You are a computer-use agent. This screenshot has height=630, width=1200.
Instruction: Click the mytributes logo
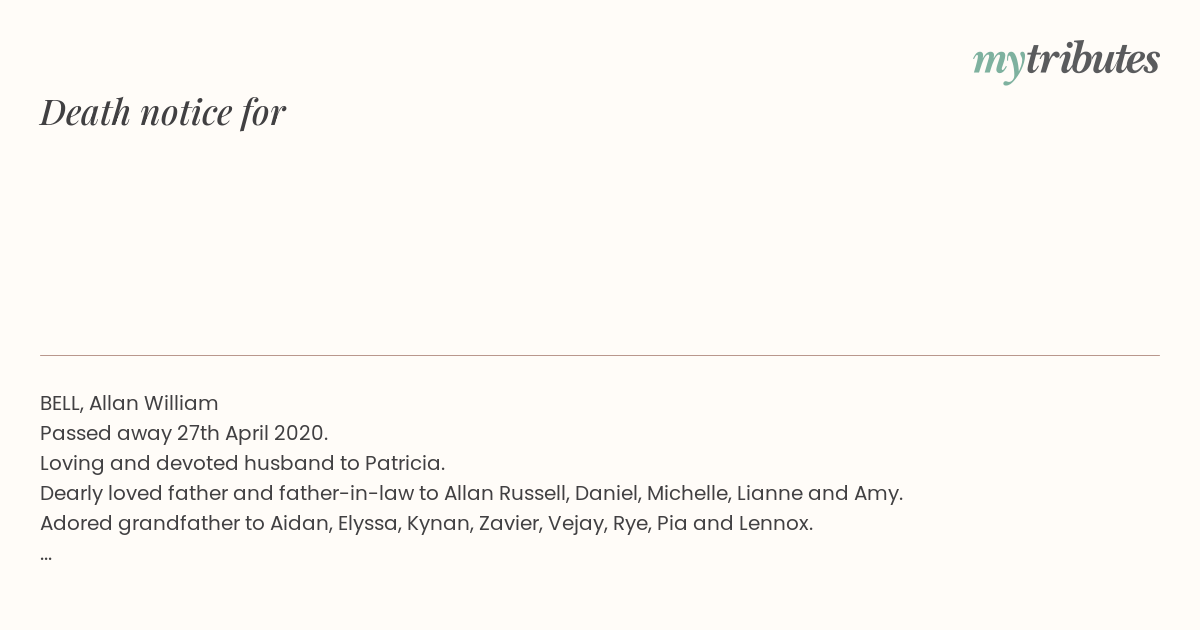tap(1066, 61)
